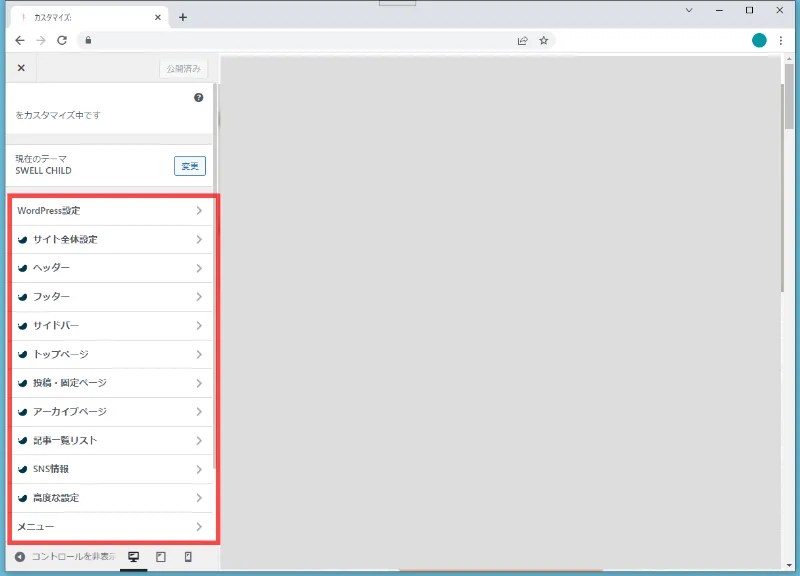Open the browser three-dot menu
The width and height of the screenshot is (800, 576).
[781, 40]
